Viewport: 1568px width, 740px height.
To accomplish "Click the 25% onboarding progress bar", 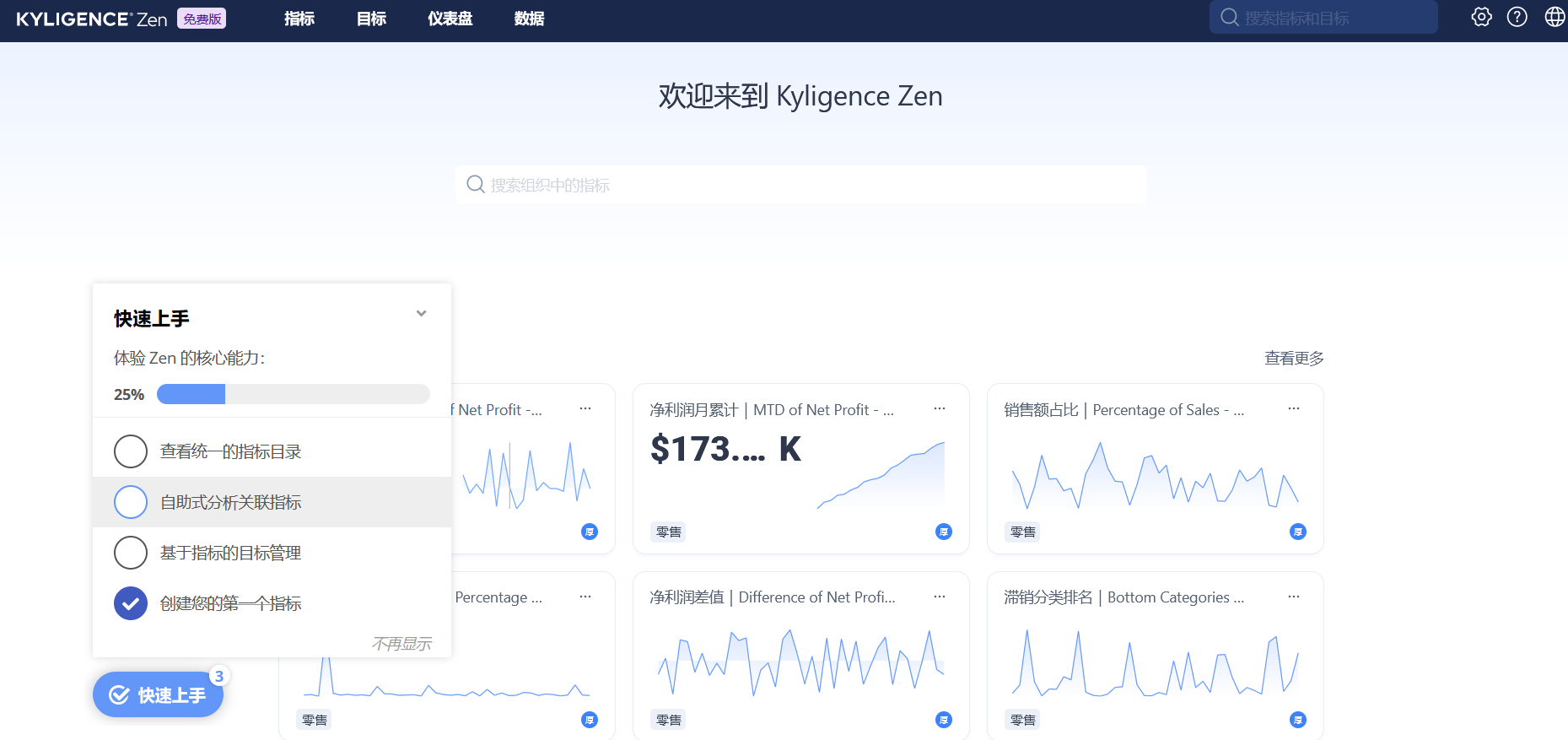I will point(294,394).
